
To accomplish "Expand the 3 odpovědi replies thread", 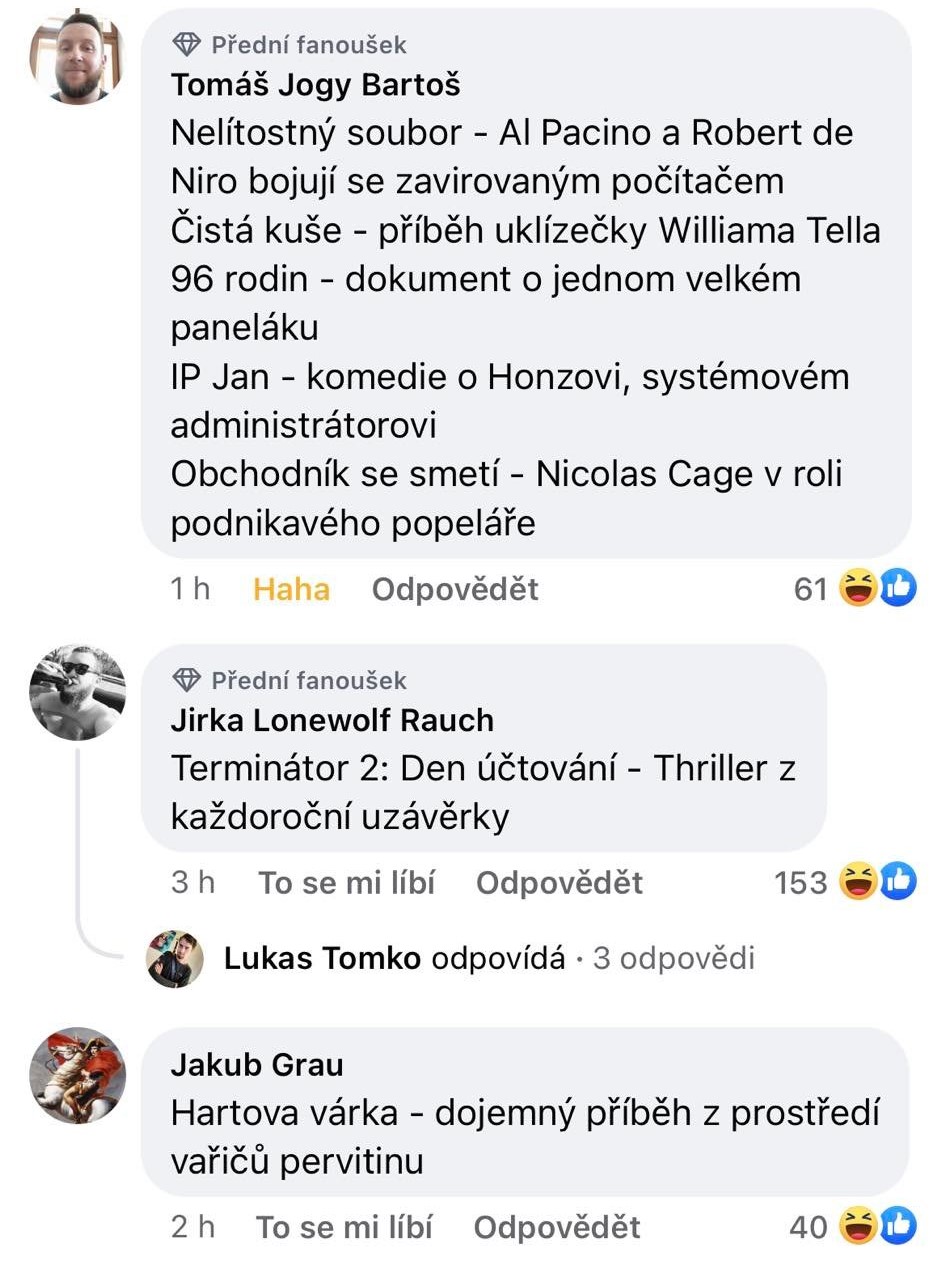I will coord(674,959).
